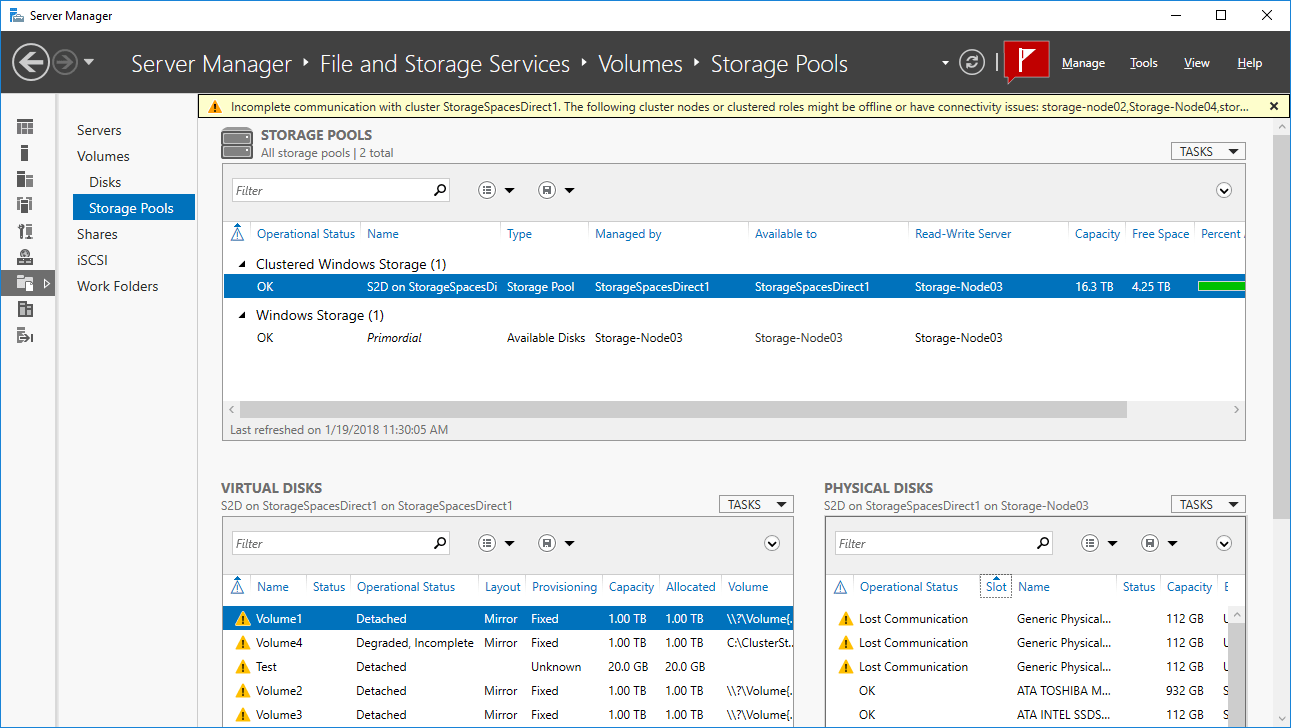Click the back navigation arrow
The height and width of the screenshot is (728, 1291).
31,62
